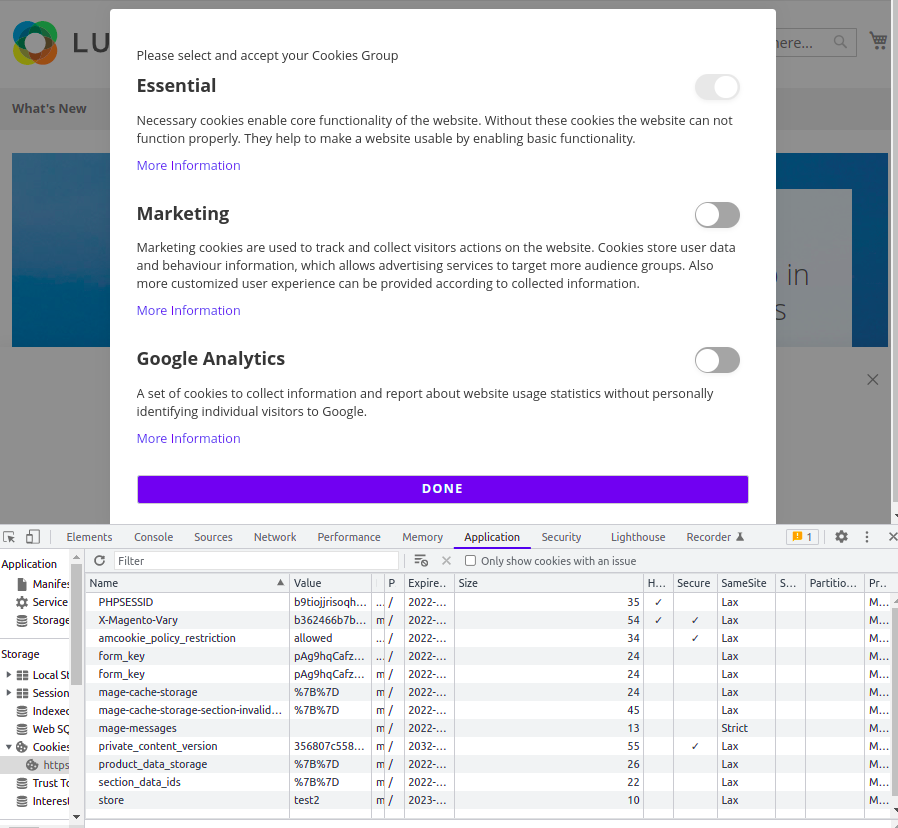This screenshot has height=828, width=898.
Task: Open the Memory tab
Action: (x=423, y=537)
